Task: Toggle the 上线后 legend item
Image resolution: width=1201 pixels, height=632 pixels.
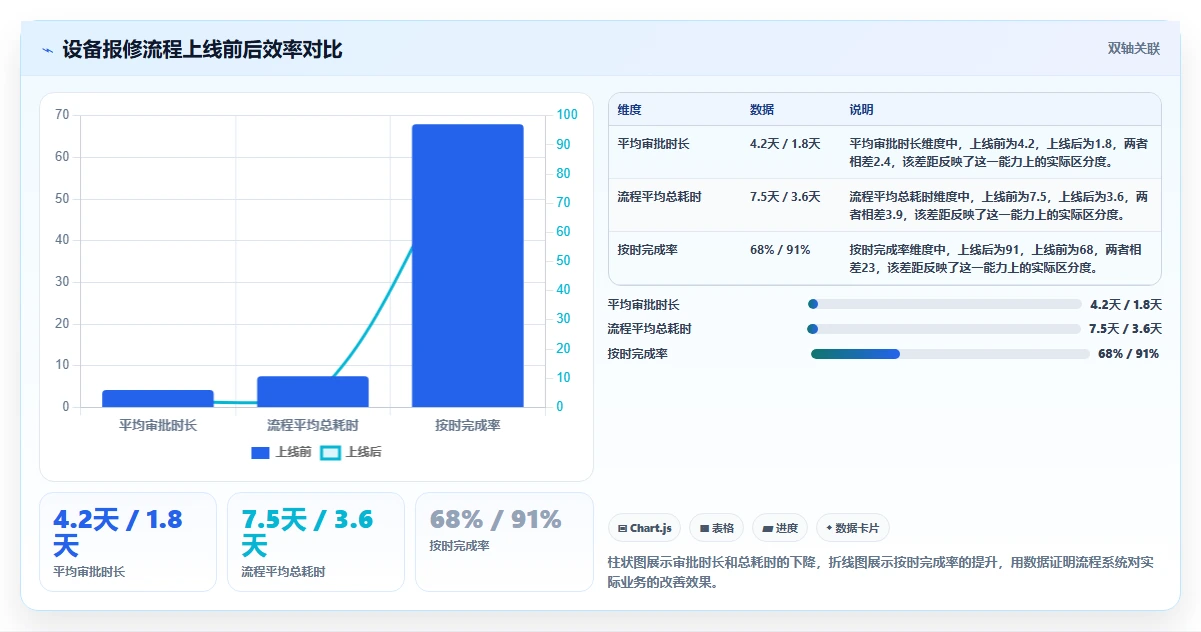Action: pyautogui.click(x=351, y=452)
